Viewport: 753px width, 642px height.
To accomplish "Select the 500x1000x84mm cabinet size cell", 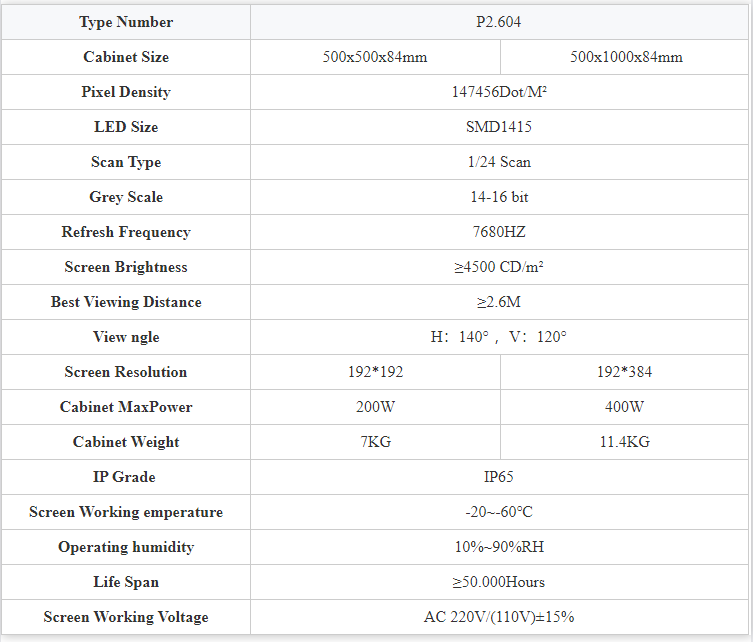I will click(x=624, y=57).
